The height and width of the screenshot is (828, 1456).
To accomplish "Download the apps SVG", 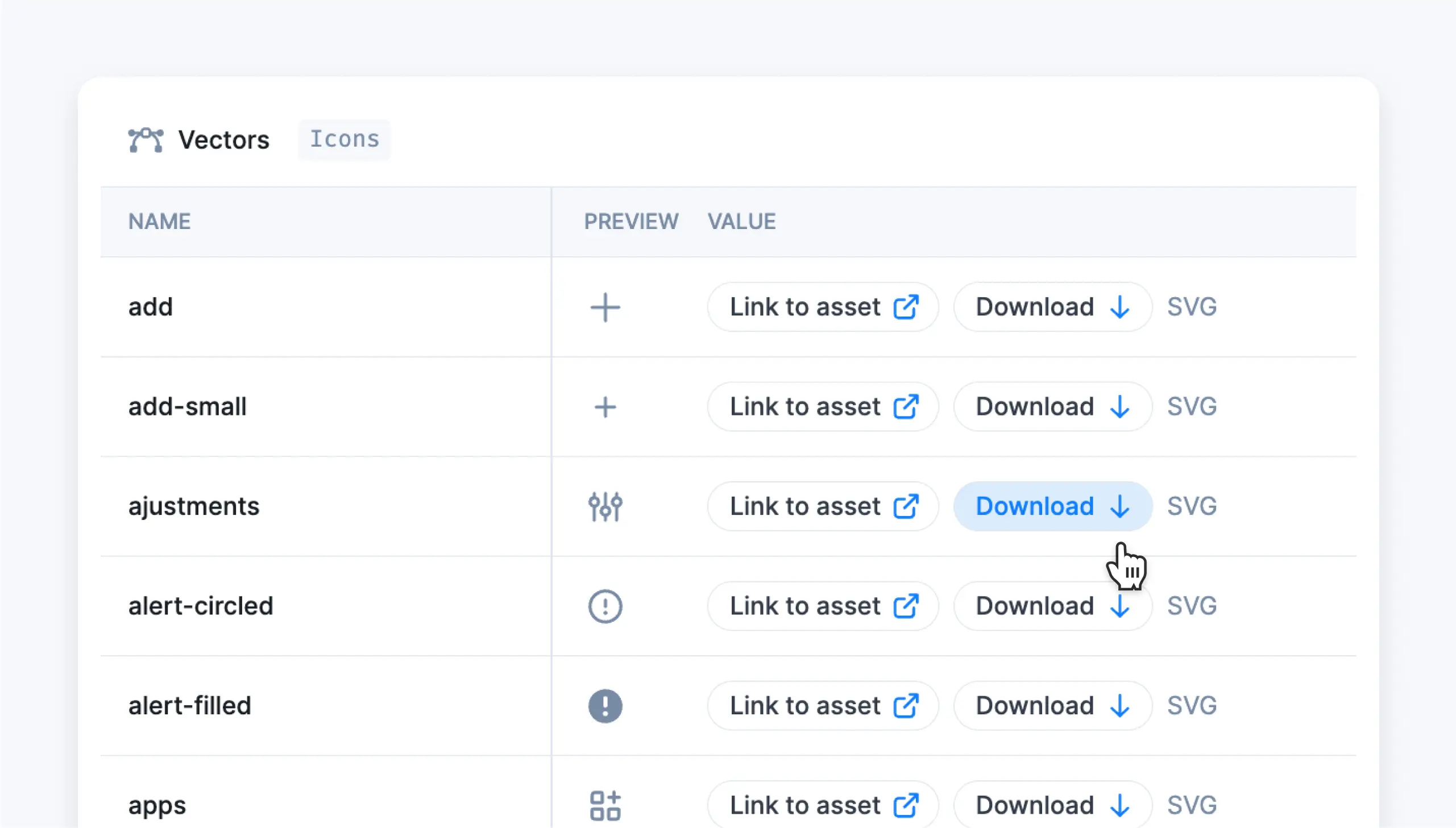I will pyautogui.click(x=1052, y=805).
